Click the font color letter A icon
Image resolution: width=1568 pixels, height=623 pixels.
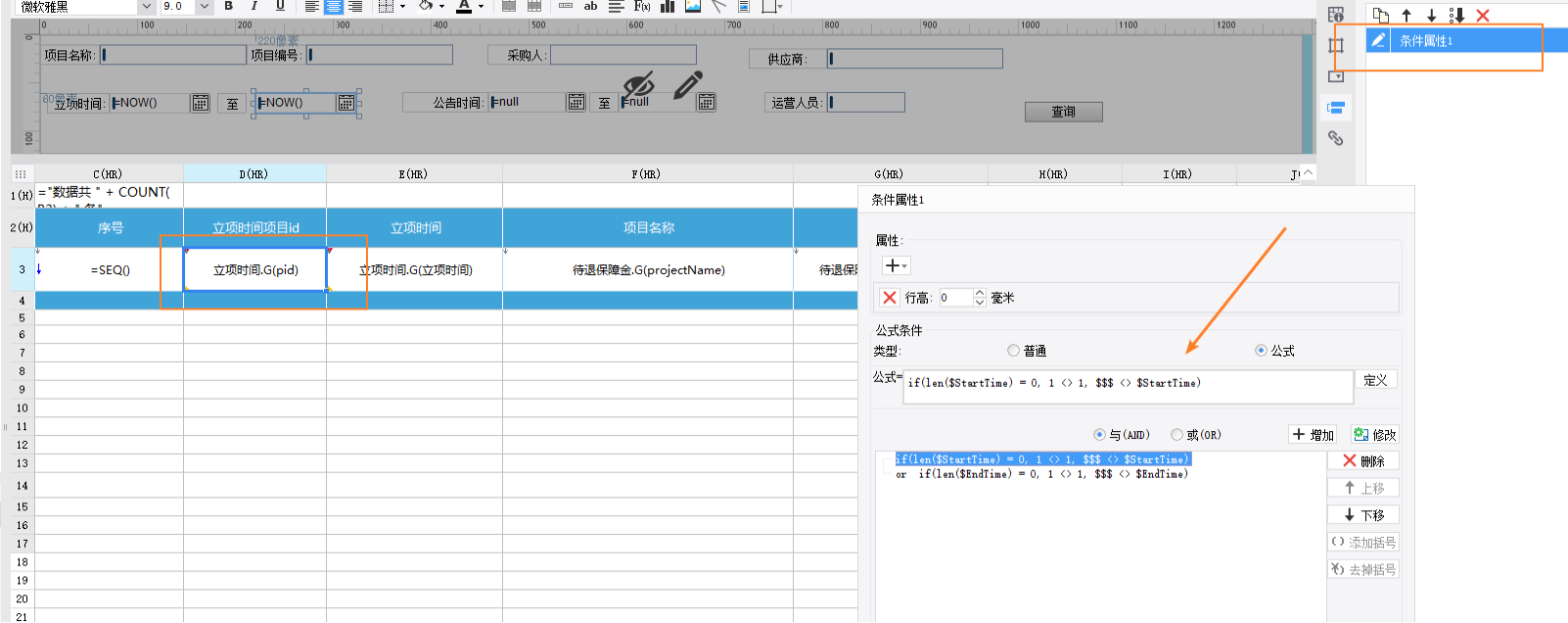point(464,6)
